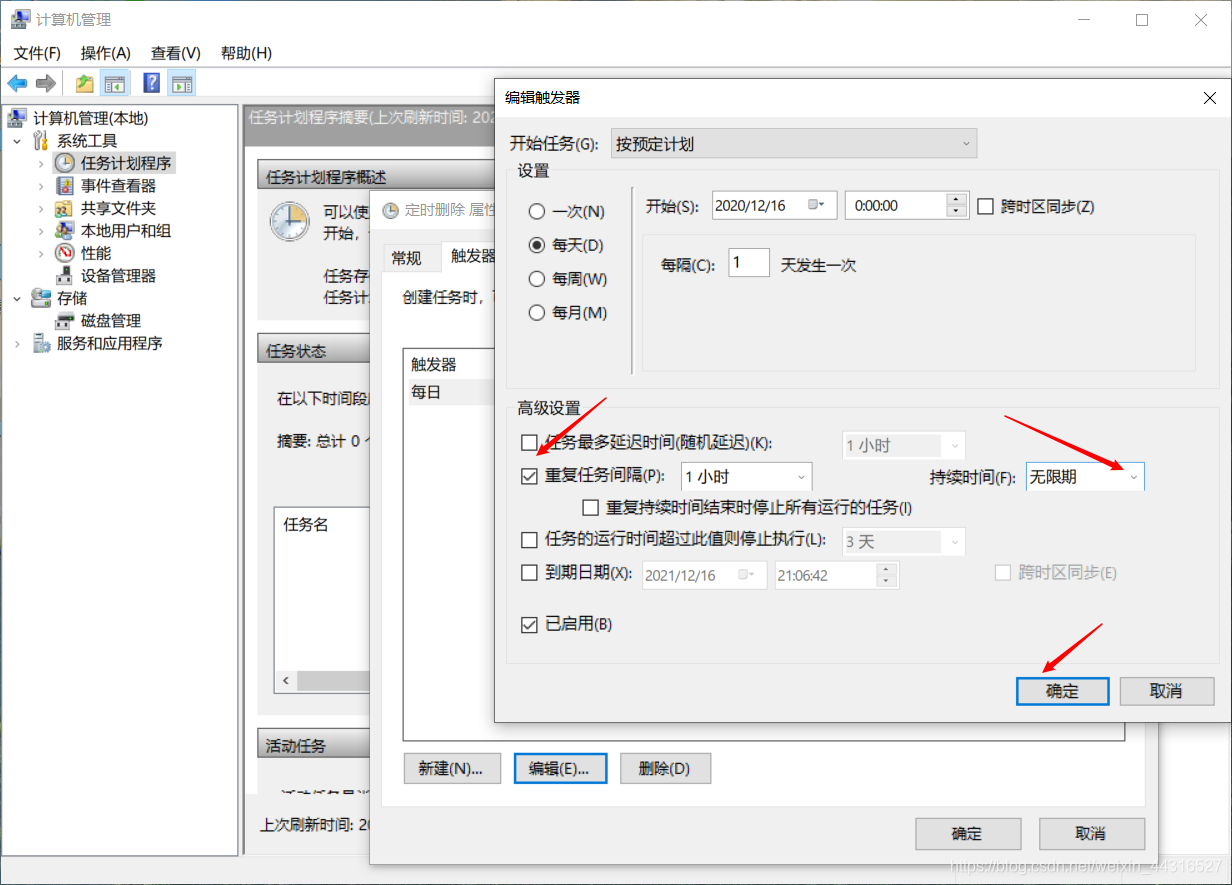This screenshot has width=1232, height=885.
Task: Click 取消 in 编辑触发器 dialog
Action: click(x=1167, y=691)
